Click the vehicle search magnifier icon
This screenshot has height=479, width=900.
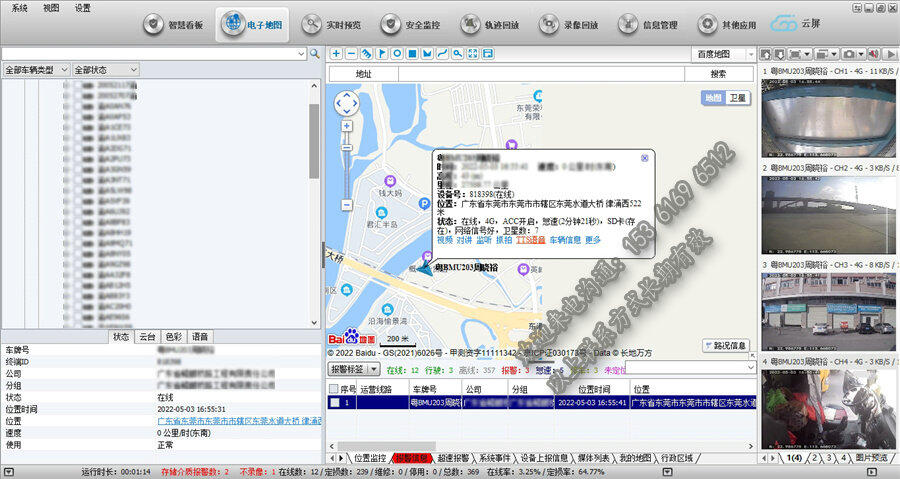click(x=314, y=53)
